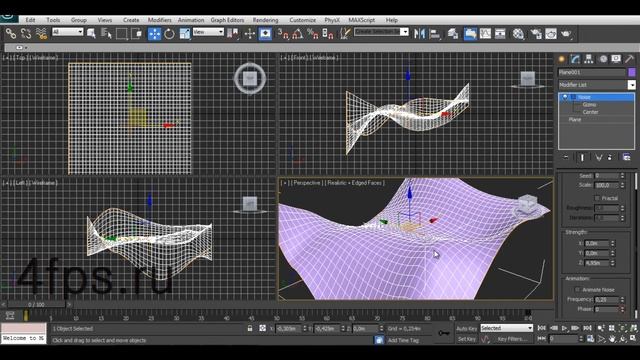
Task: Toggle the Spinner Snap icon
Action: [328, 33]
